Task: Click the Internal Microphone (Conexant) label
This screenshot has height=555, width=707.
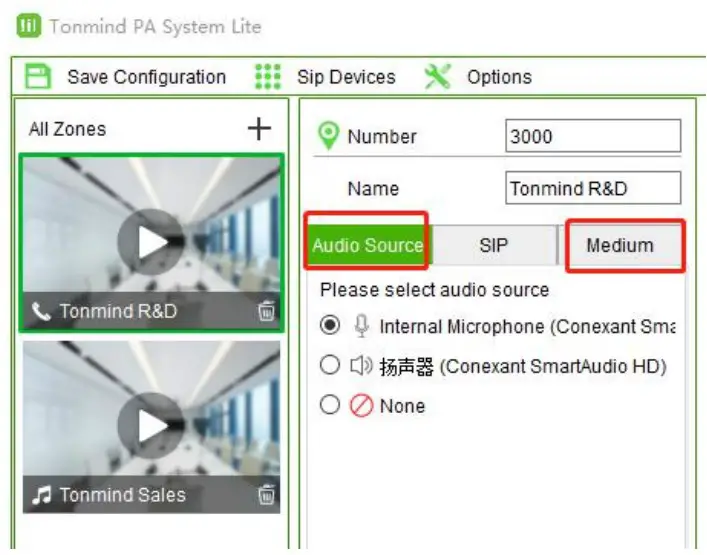Action: (x=527, y=327)
